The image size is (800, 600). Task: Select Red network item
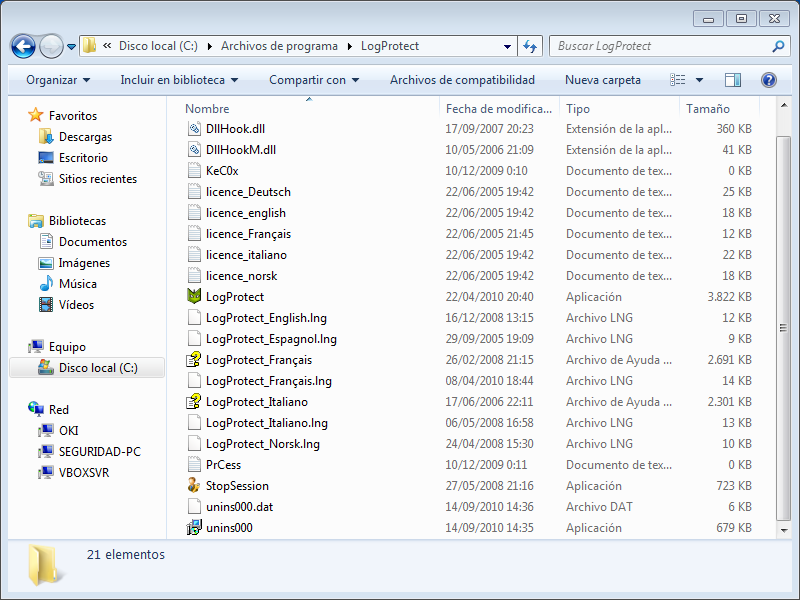tap(48, 410)
